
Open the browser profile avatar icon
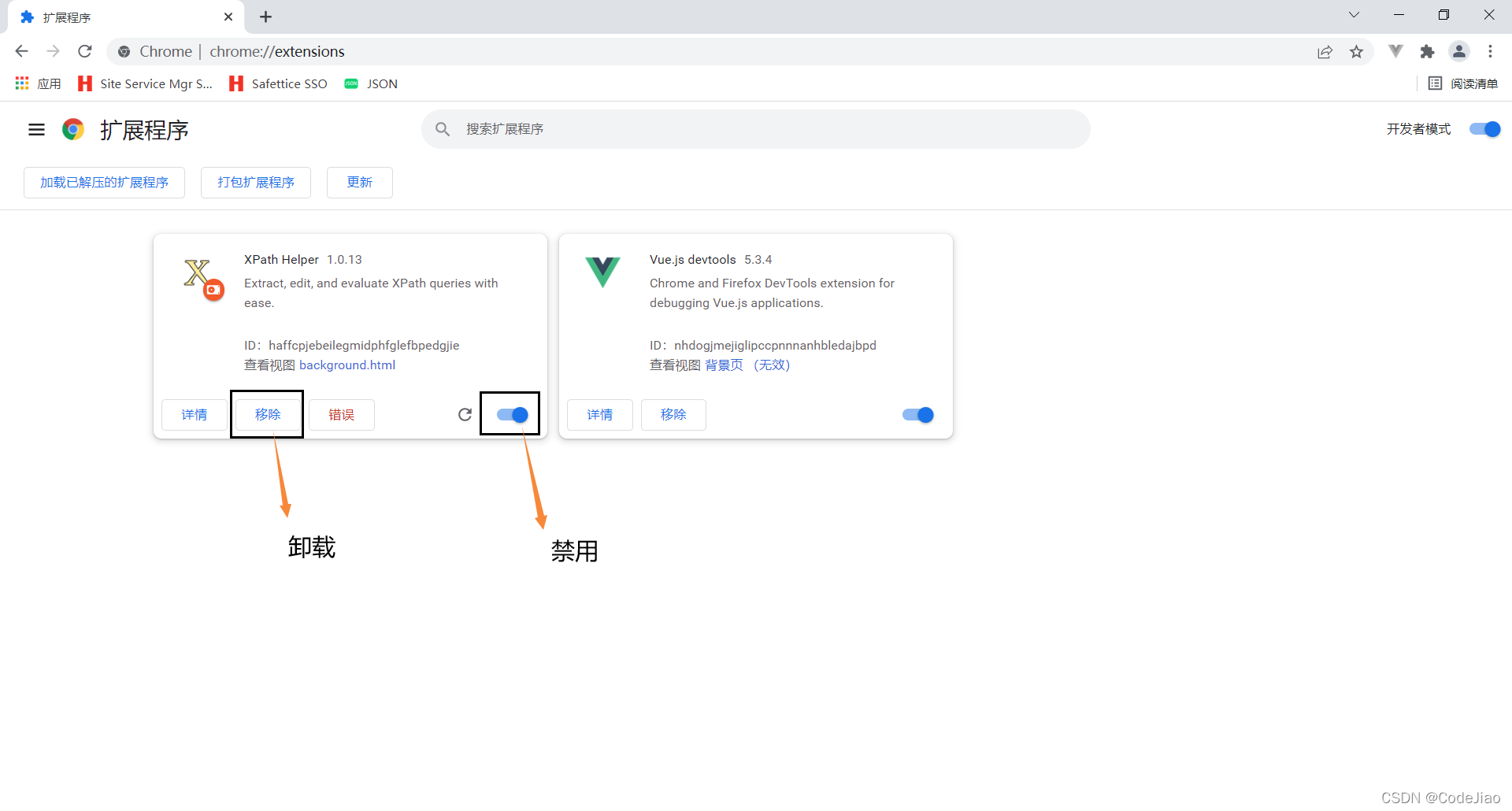point(1458,51)
